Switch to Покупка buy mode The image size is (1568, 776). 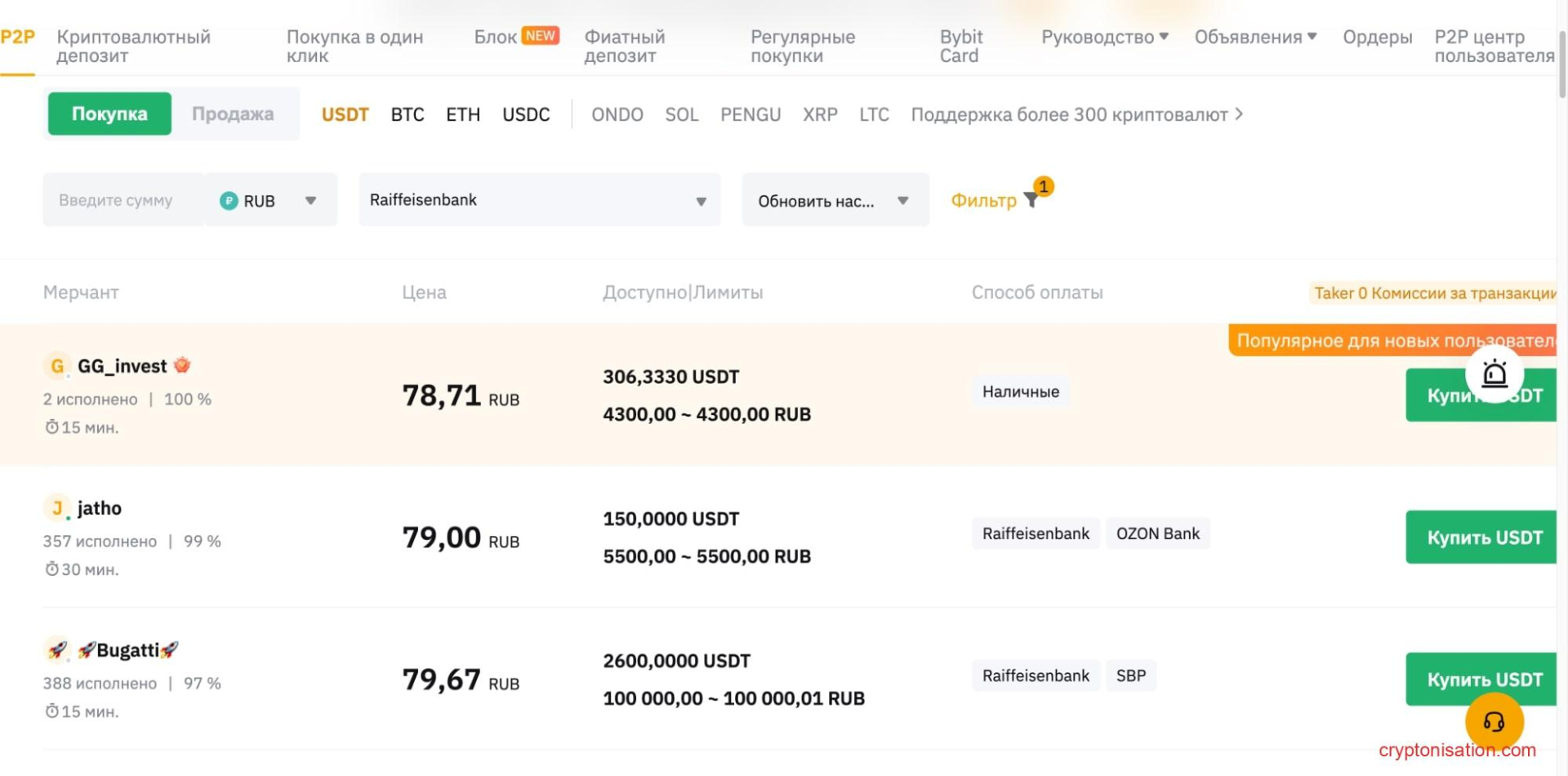pos(109,114)
